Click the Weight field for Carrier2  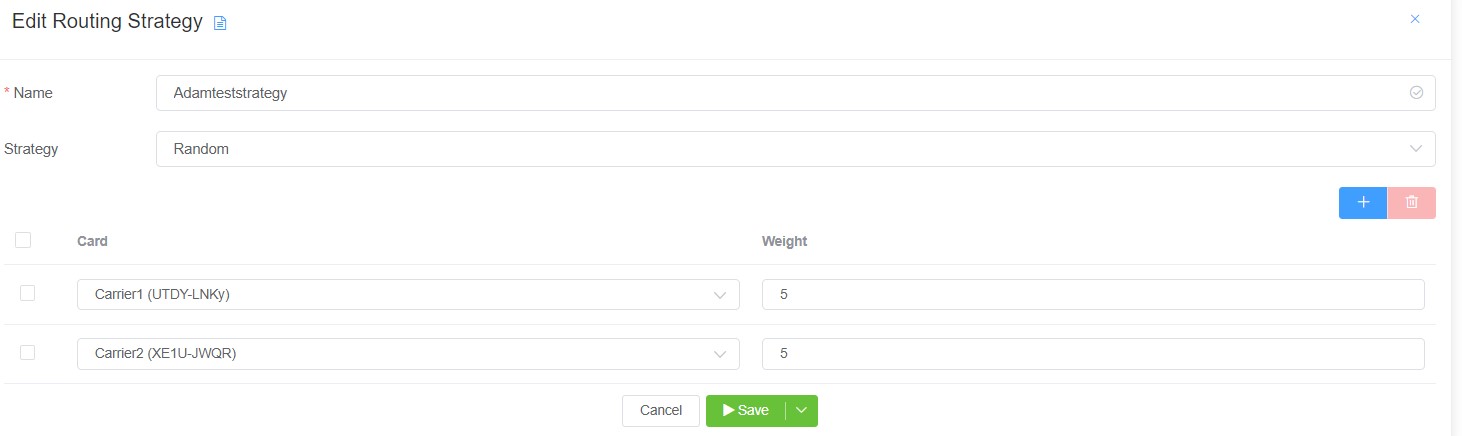tap(1092, 353)
